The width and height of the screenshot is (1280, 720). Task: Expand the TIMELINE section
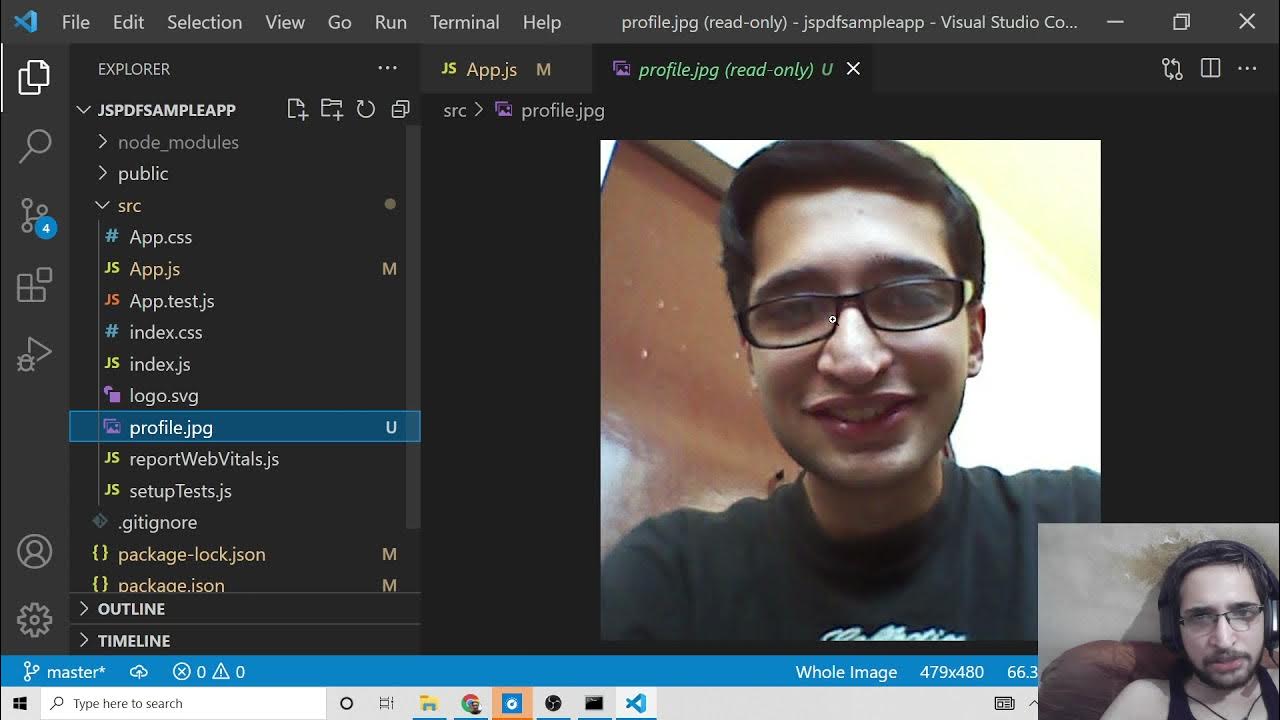[x=133, y=641]
